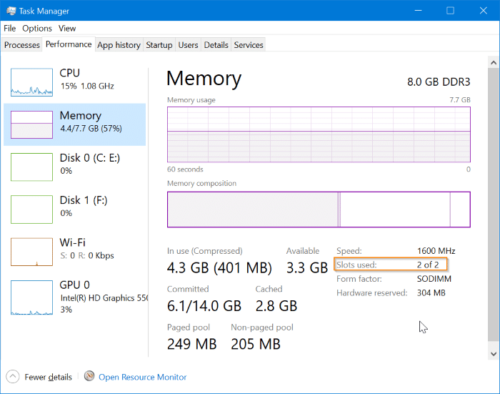The height and width of the screenshot is (394, 500).
Task: Click the Slots used value 2 of 2
Action: pyautogui.click(x=428, y=265)
